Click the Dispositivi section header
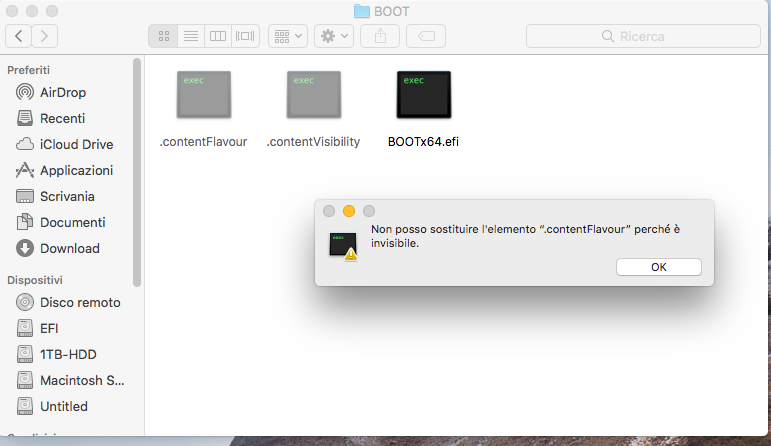Image resolution: width=771 pixels, height=446 pixels. coord(35,280)
